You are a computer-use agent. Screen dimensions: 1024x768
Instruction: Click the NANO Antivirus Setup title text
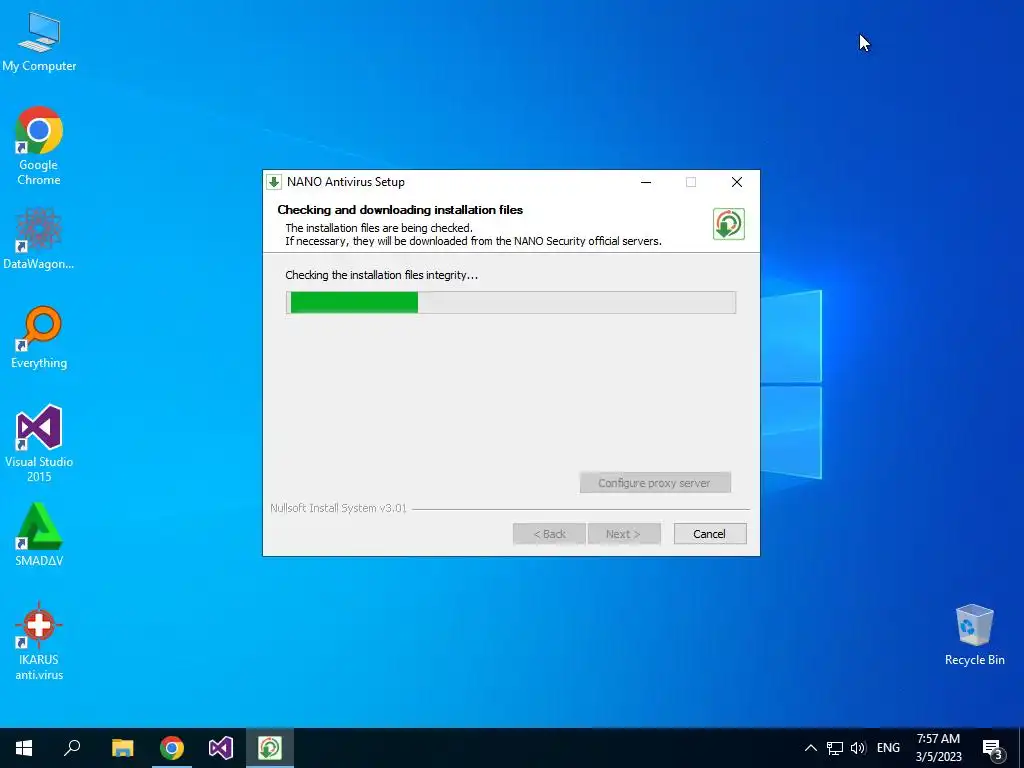point(346,182)
